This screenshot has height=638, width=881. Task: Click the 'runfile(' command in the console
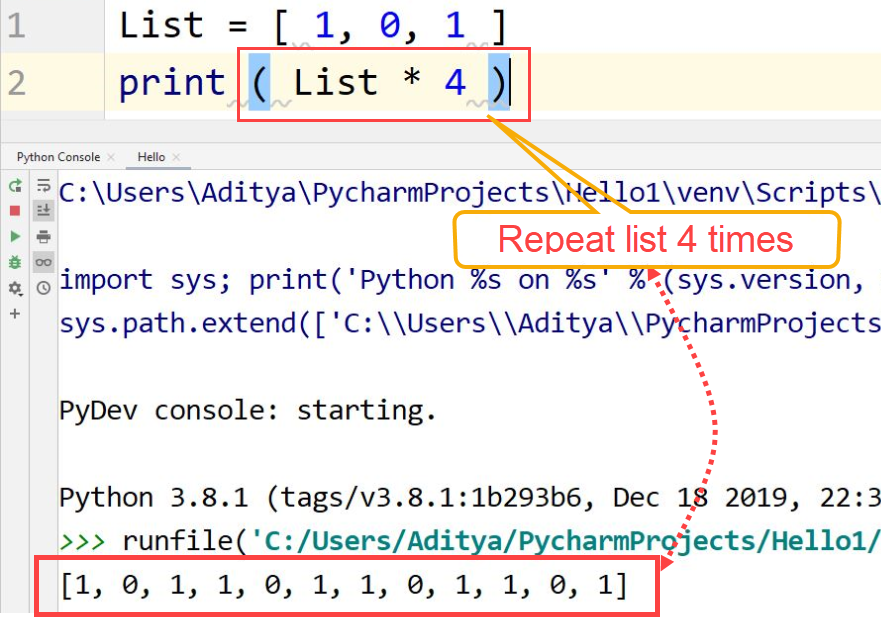pos(184,541)
